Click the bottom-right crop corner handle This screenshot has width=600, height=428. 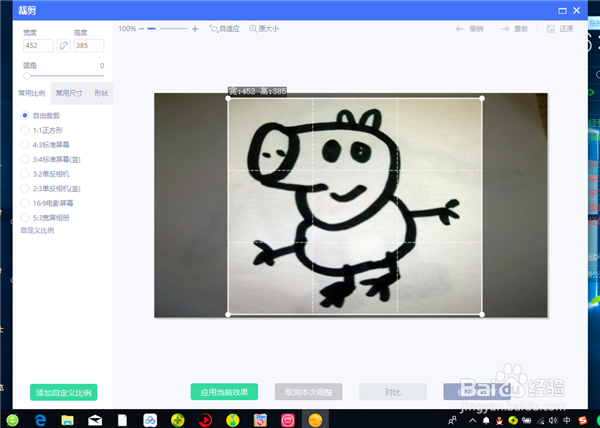(482, 314)
